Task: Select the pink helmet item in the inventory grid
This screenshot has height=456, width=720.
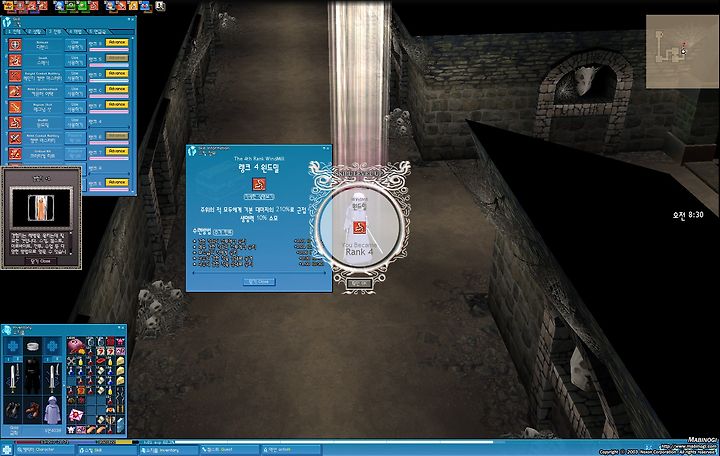Action: click(x=76, y=345)
